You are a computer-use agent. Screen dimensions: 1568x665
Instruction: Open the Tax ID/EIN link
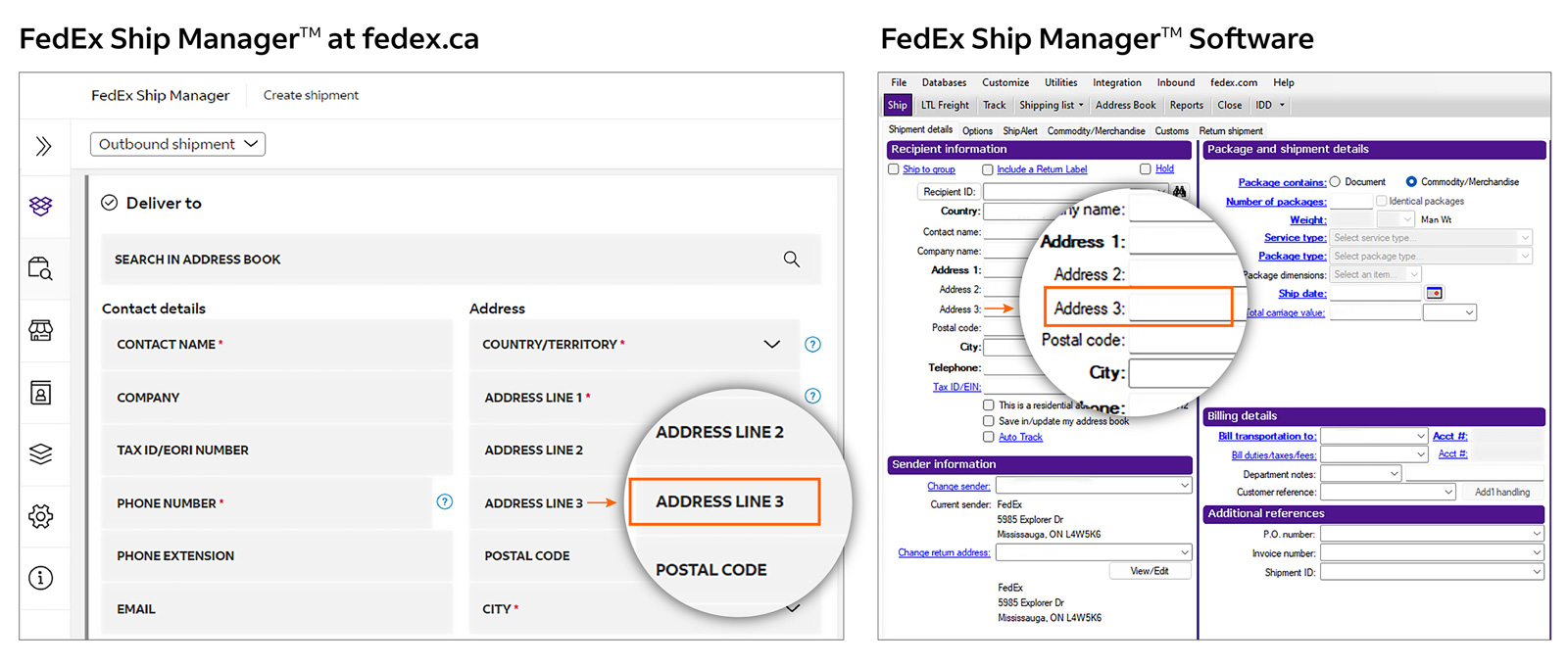956,387
